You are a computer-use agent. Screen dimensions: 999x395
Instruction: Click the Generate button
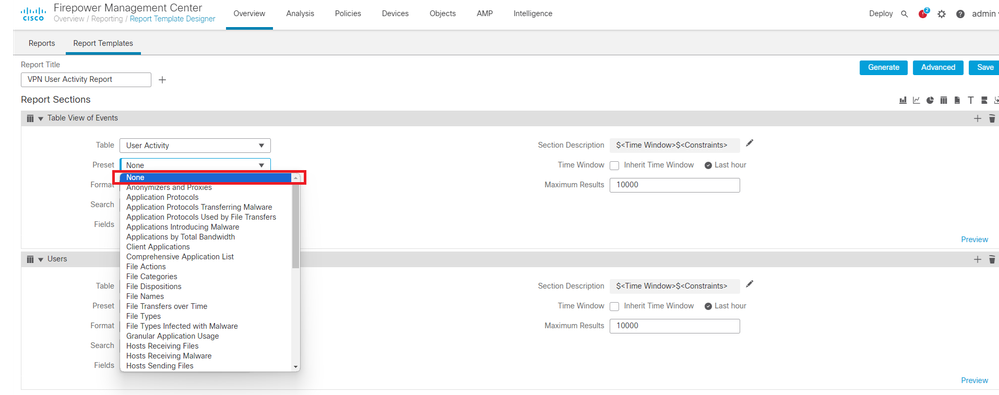tap(884, 68)
